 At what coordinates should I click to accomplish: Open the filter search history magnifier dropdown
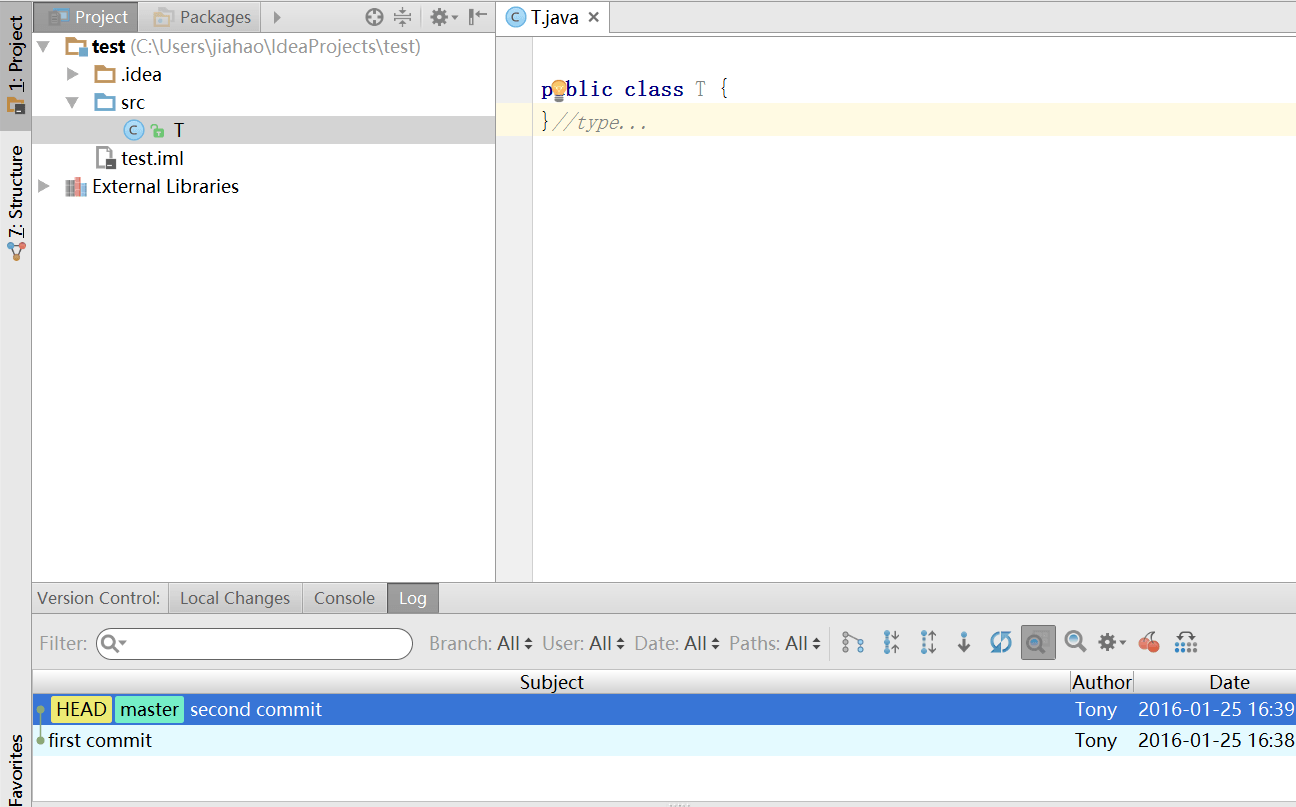tap(113, 643)
